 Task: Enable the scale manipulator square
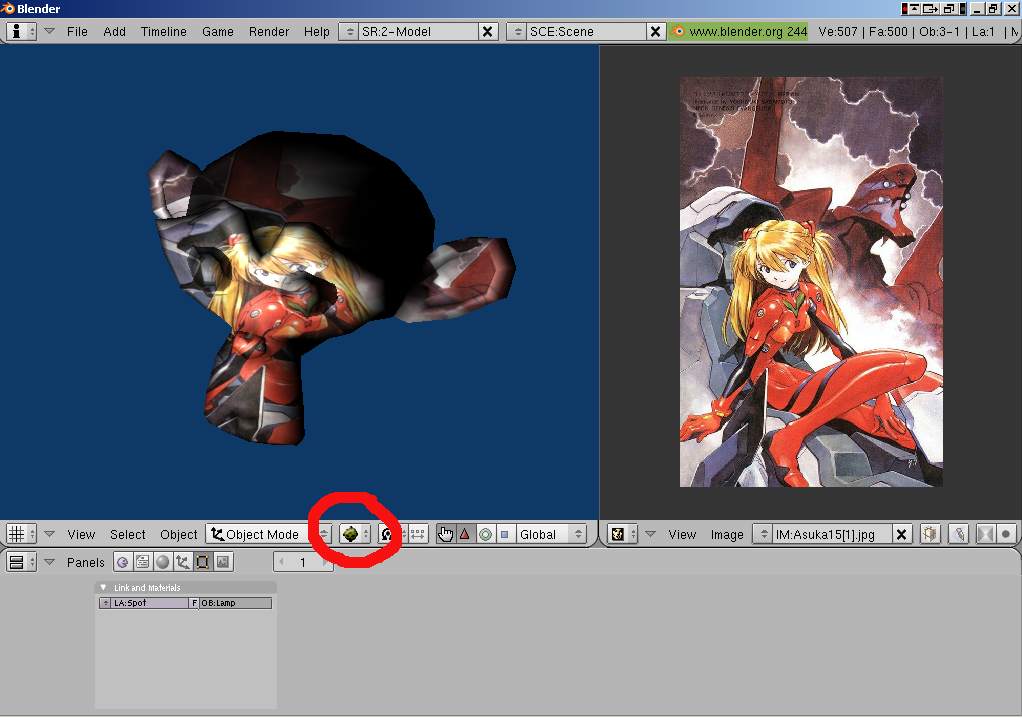click(x=504, y=534)
